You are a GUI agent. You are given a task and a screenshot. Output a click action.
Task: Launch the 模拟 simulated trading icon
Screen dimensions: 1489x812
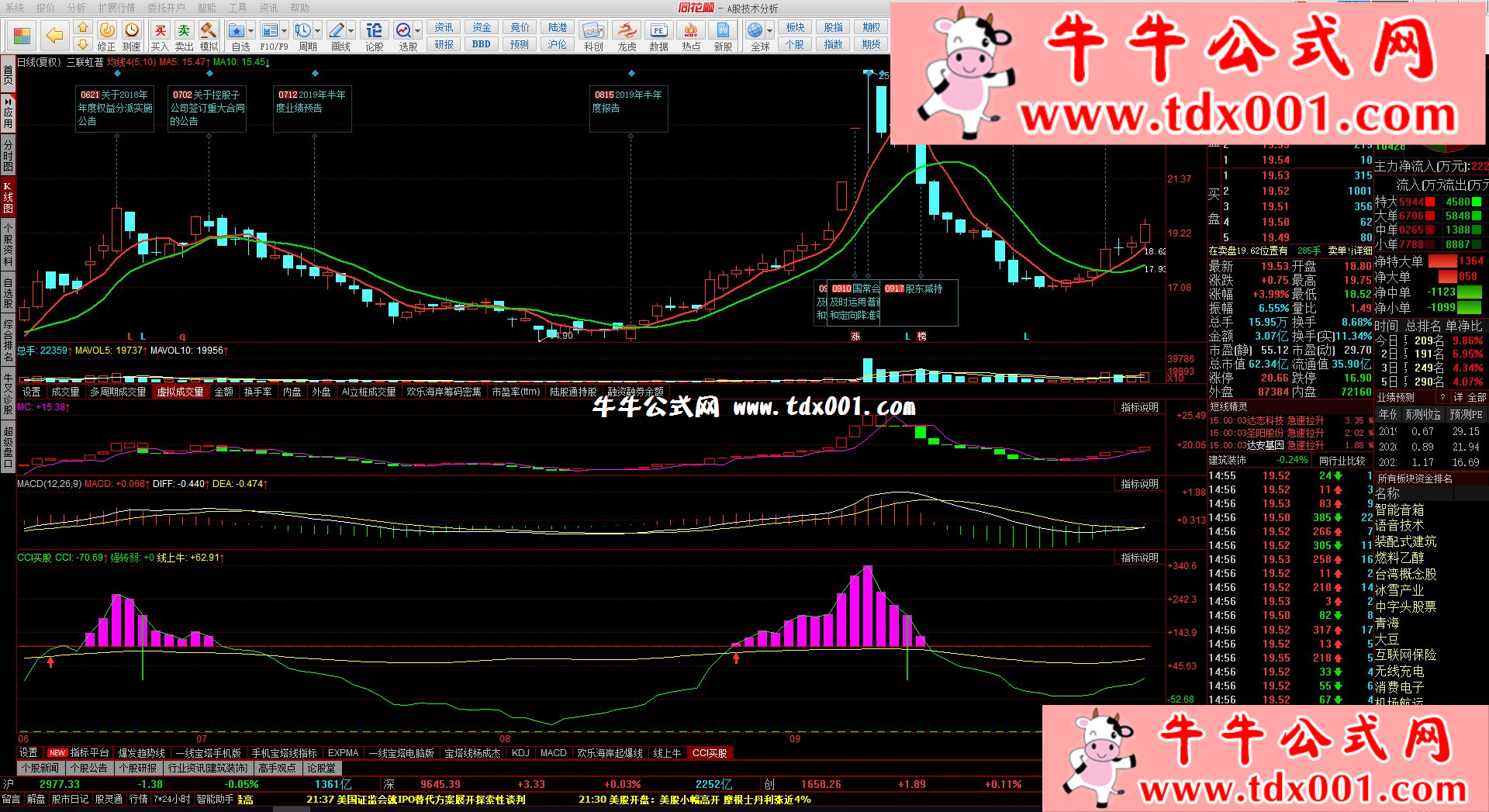(209, 35)
